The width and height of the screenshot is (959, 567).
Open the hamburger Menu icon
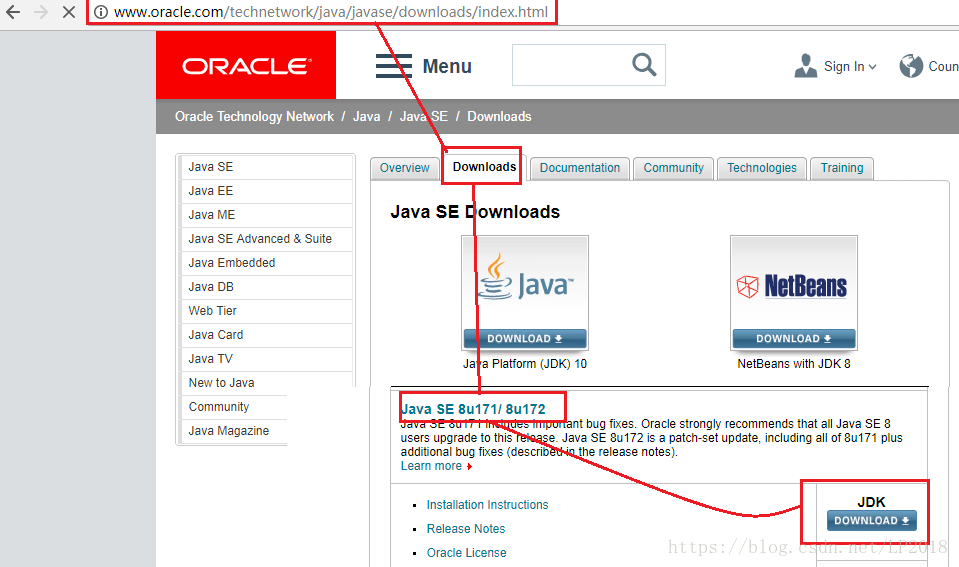click(x=393, y=66)
